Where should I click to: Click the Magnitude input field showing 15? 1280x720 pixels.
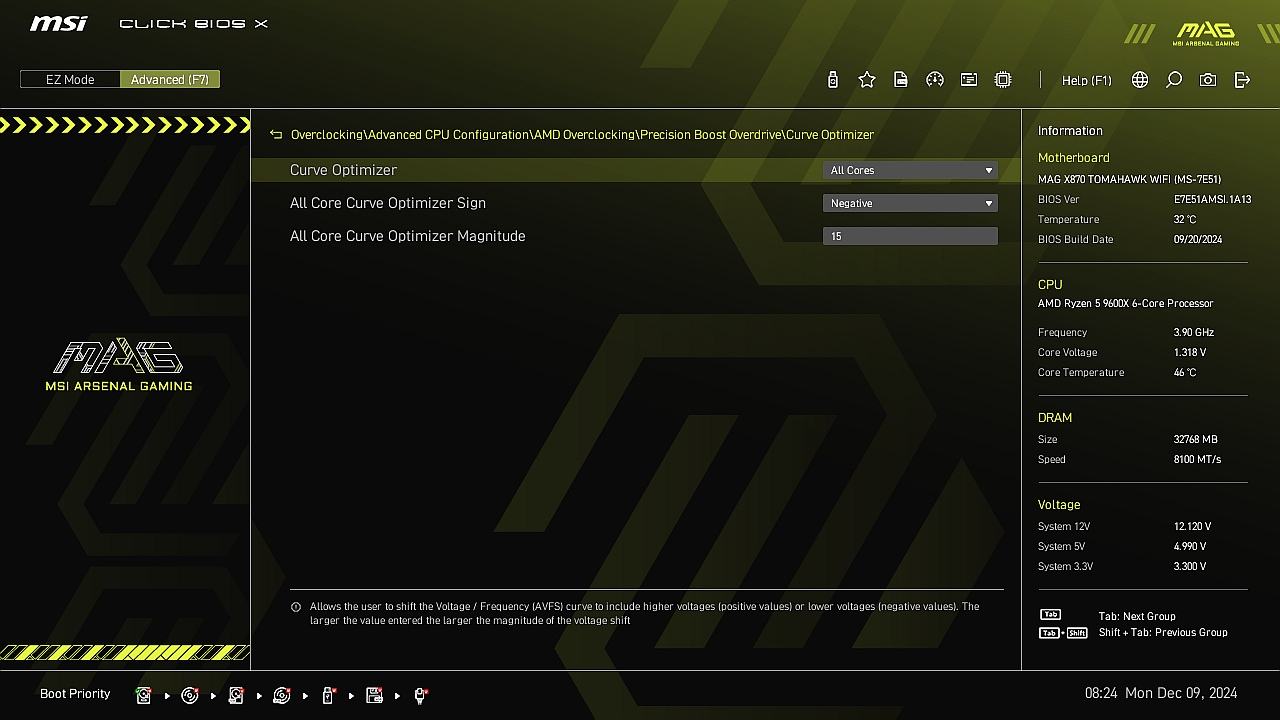pyautogui.click(x=910, y=236)
